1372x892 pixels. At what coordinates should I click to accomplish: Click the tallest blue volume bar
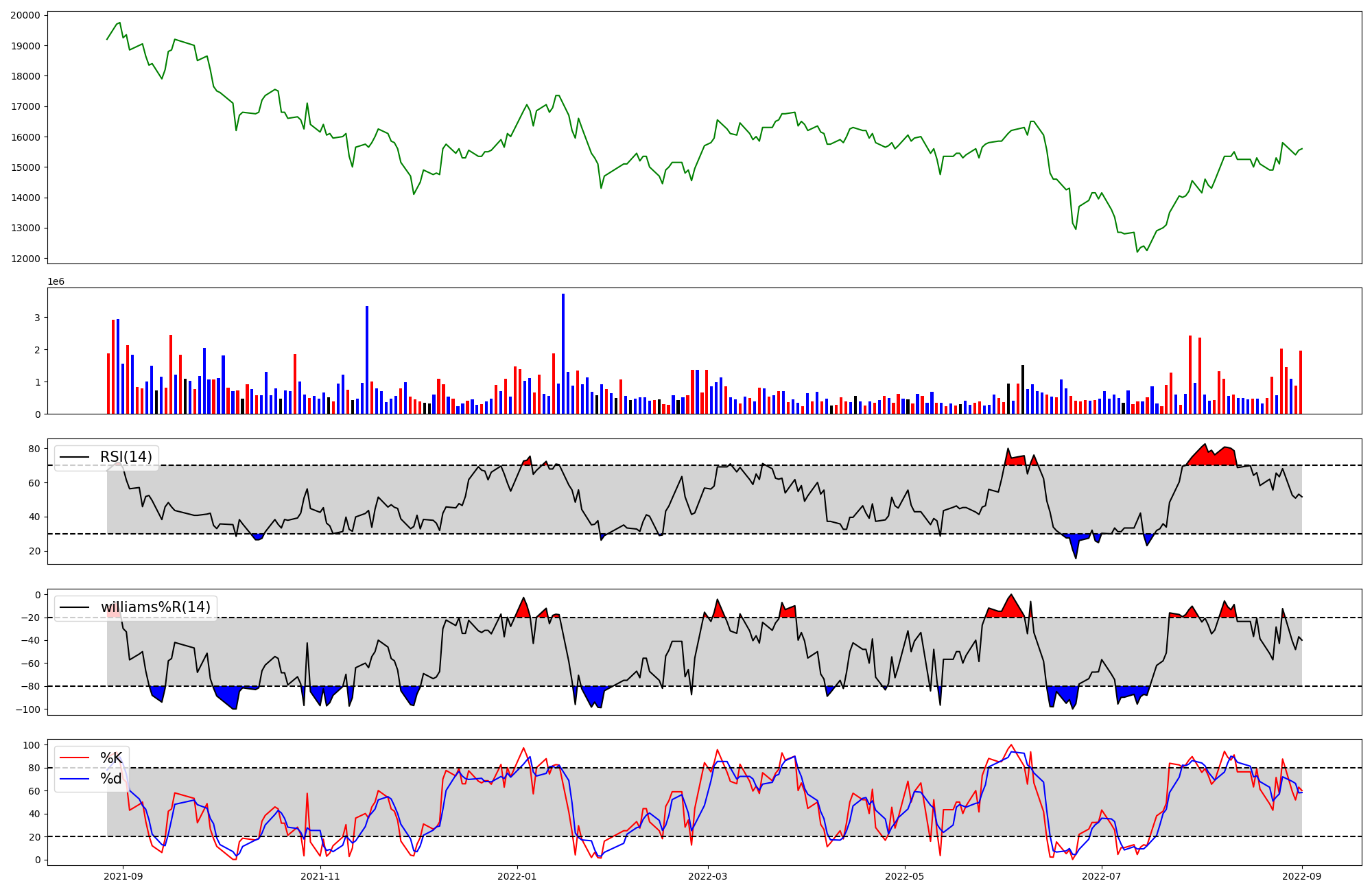point(563,353)
